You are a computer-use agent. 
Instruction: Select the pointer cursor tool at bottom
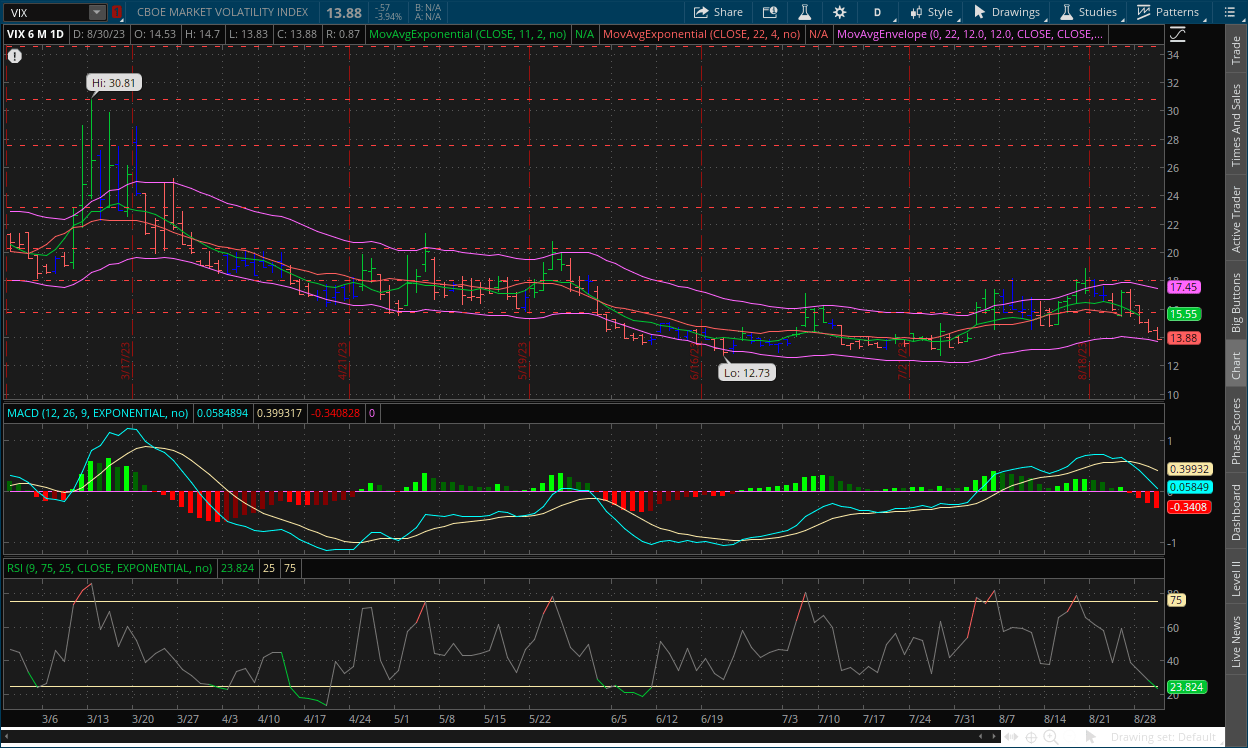(1092, 738)
